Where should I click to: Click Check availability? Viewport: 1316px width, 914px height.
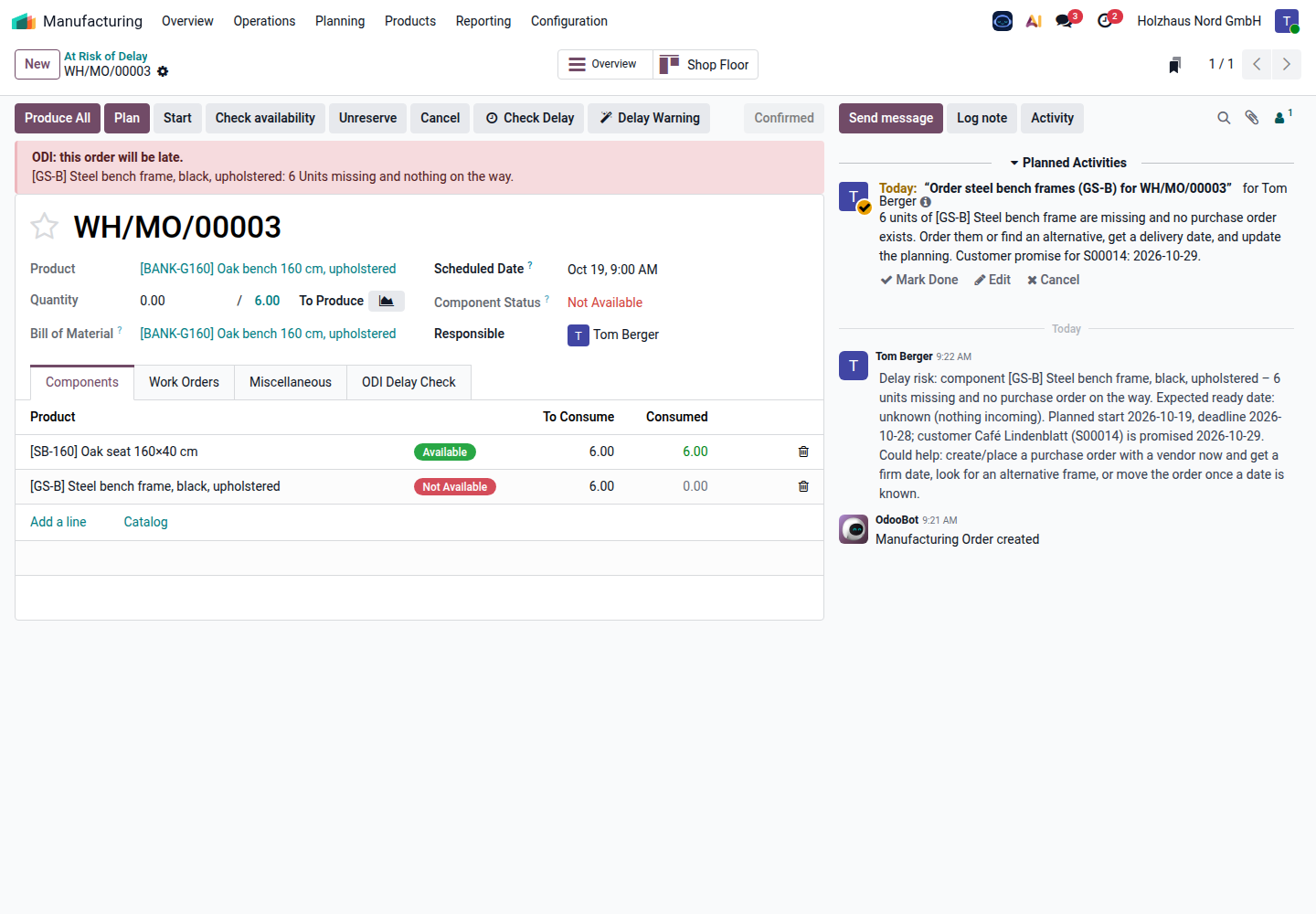point(265,118)
